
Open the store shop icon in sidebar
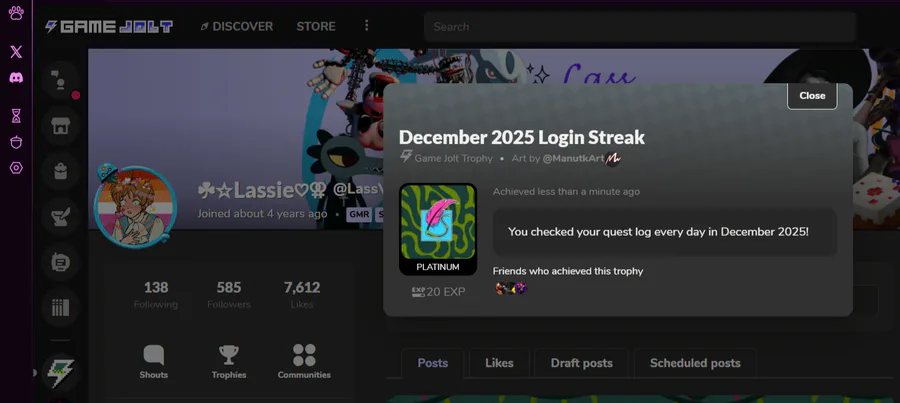coord(60,126)
